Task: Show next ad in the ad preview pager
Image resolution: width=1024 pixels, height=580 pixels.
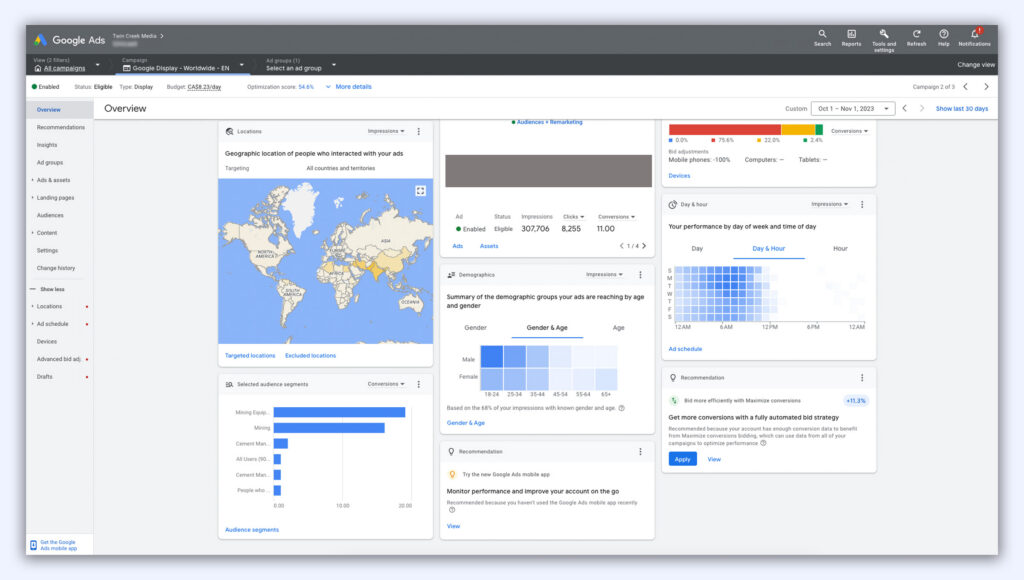Action: [644, 246]
